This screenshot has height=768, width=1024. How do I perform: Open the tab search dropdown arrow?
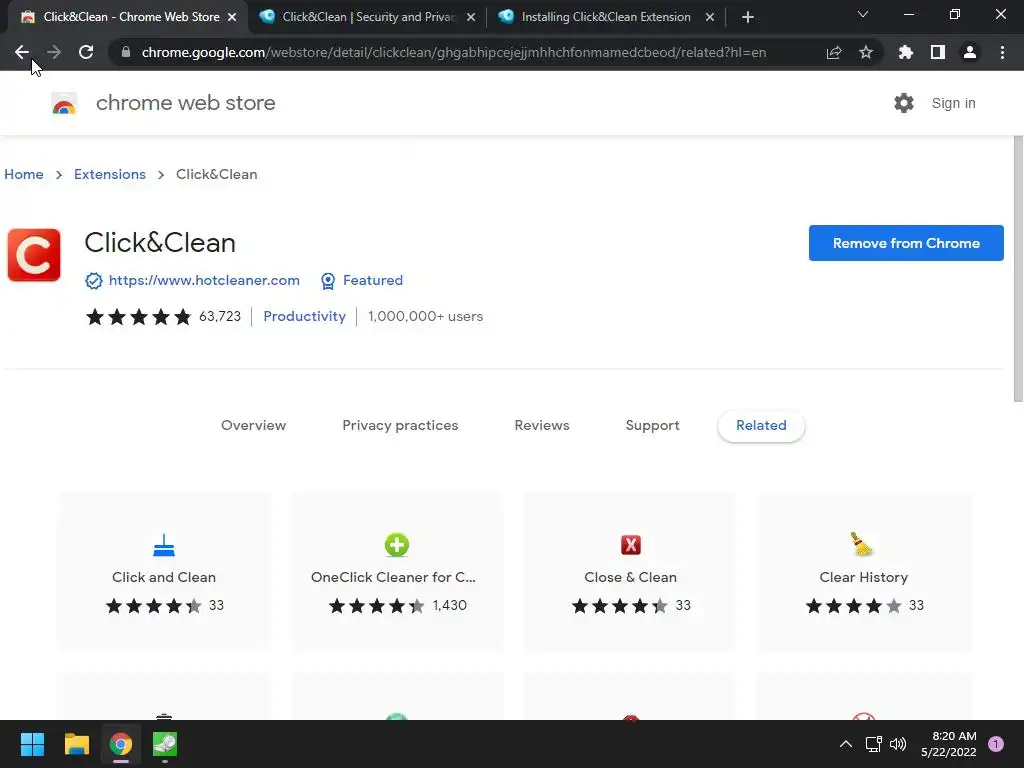pyautogui.click(x=863, y=14)
